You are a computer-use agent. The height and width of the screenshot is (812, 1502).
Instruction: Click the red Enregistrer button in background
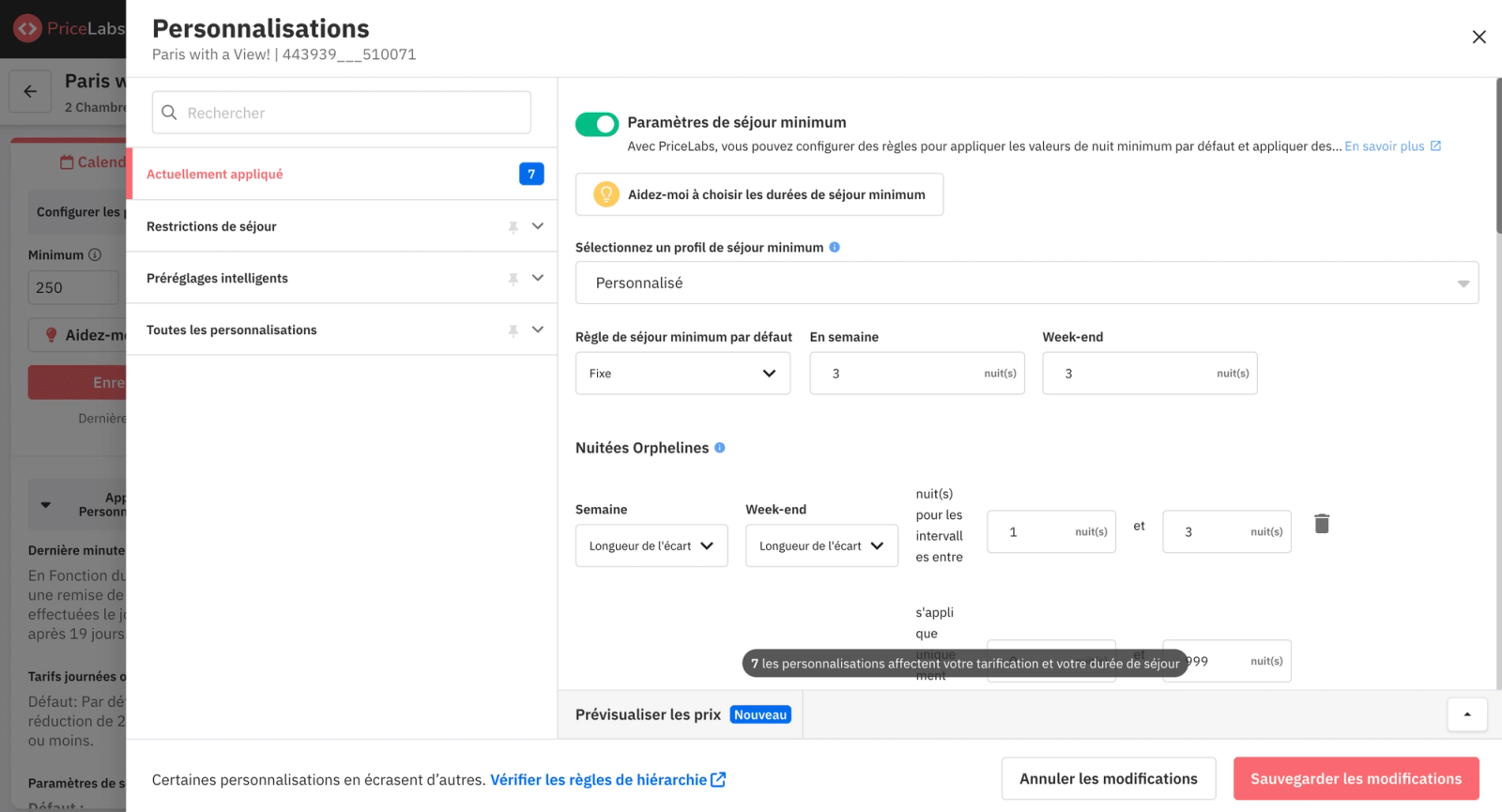[77, 382]
